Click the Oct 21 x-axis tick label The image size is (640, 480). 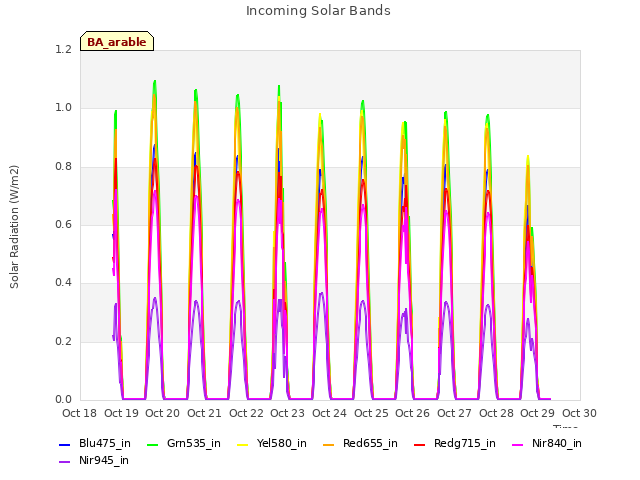click(x=204, y=413)
